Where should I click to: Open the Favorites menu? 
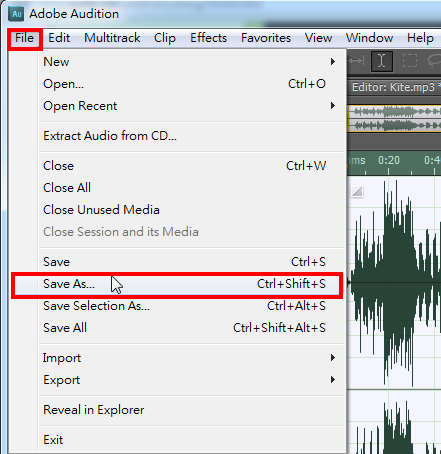pyautogui.click(x=266, y=38)
